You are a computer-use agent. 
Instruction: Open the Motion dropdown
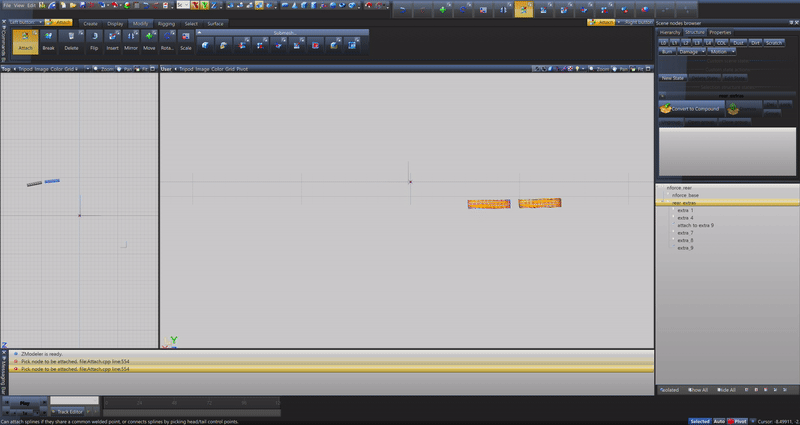tap(720, 50)
